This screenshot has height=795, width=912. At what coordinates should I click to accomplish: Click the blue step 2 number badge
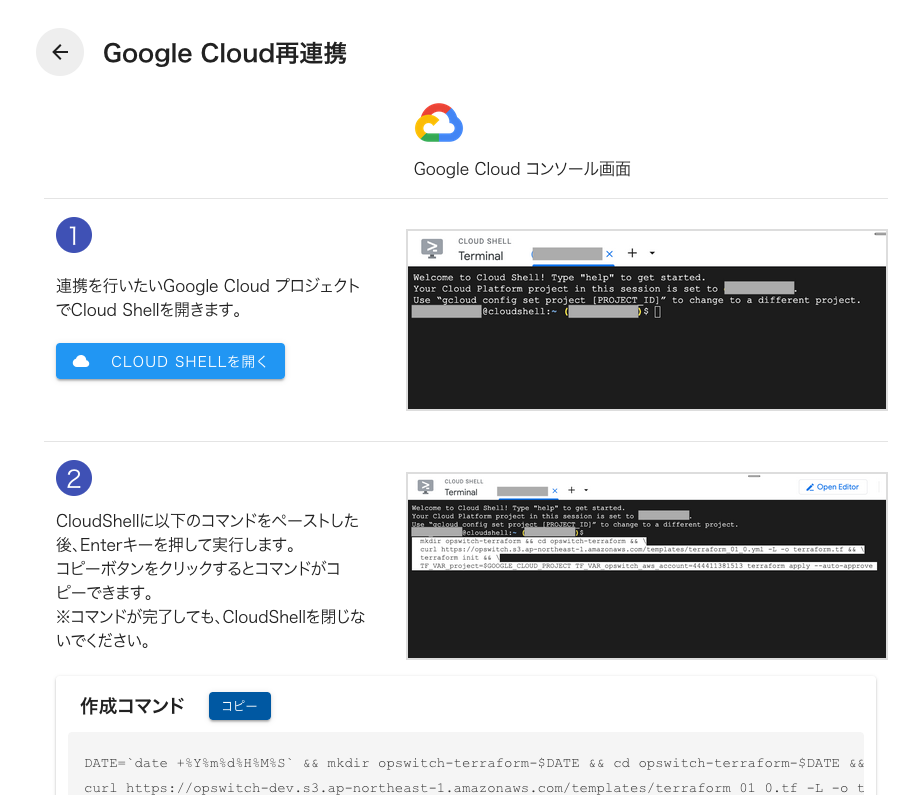74,478
